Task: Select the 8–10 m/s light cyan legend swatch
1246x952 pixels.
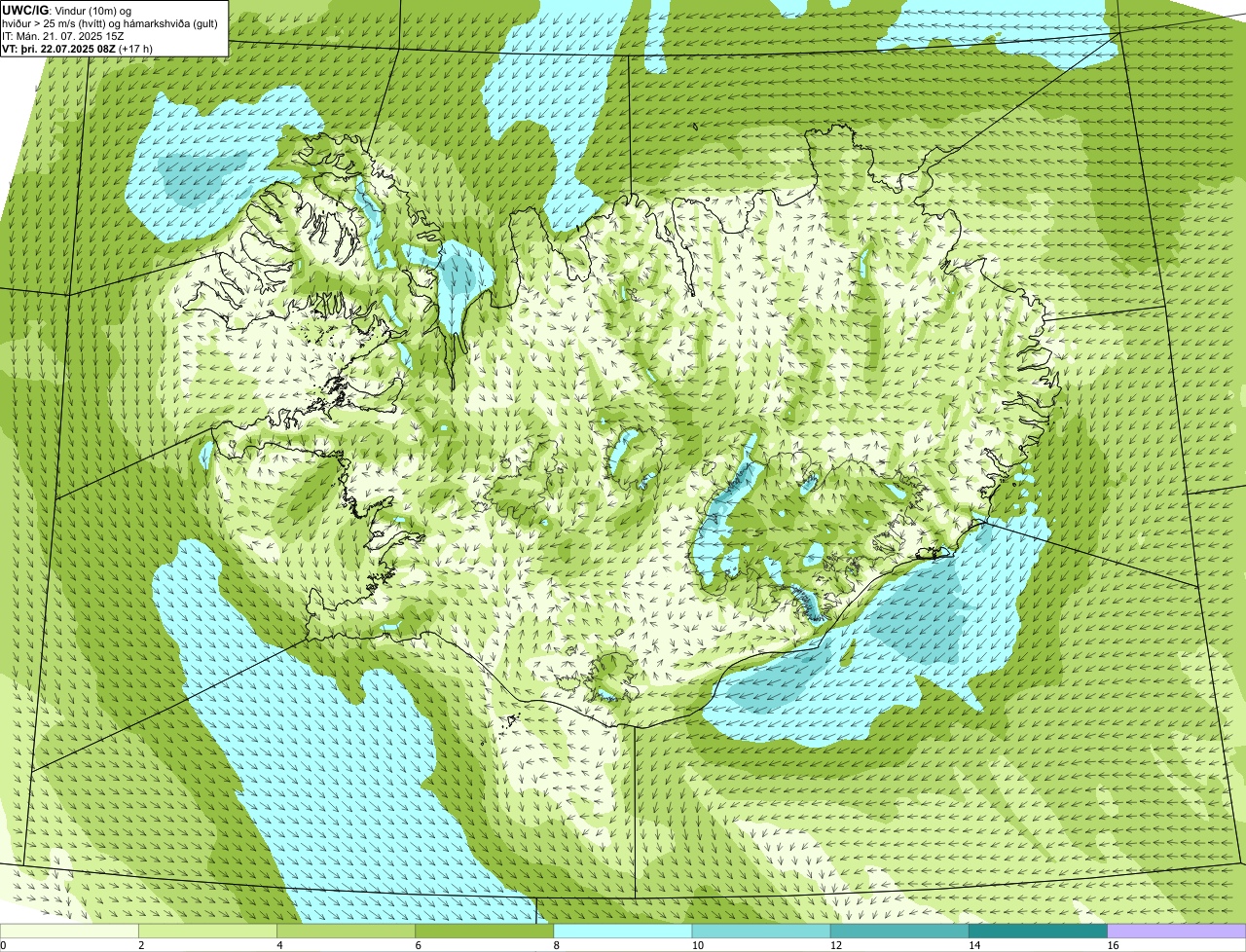Action: coord(623,931)
